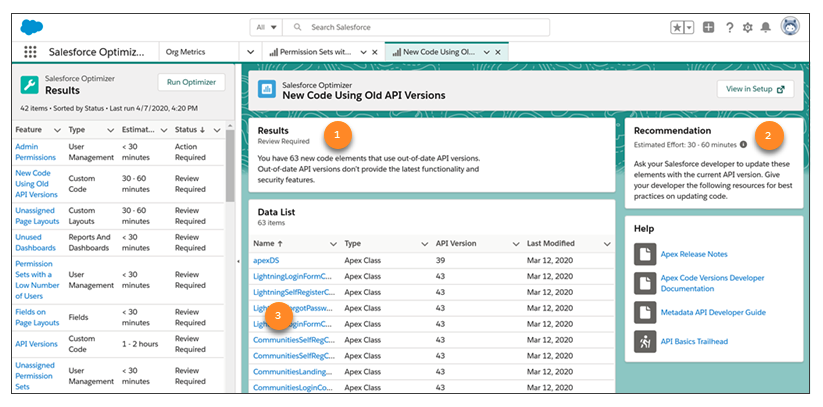823x407 pixels.
Task: Open API Basics Trailhead link
Action: tap(694, 341)
